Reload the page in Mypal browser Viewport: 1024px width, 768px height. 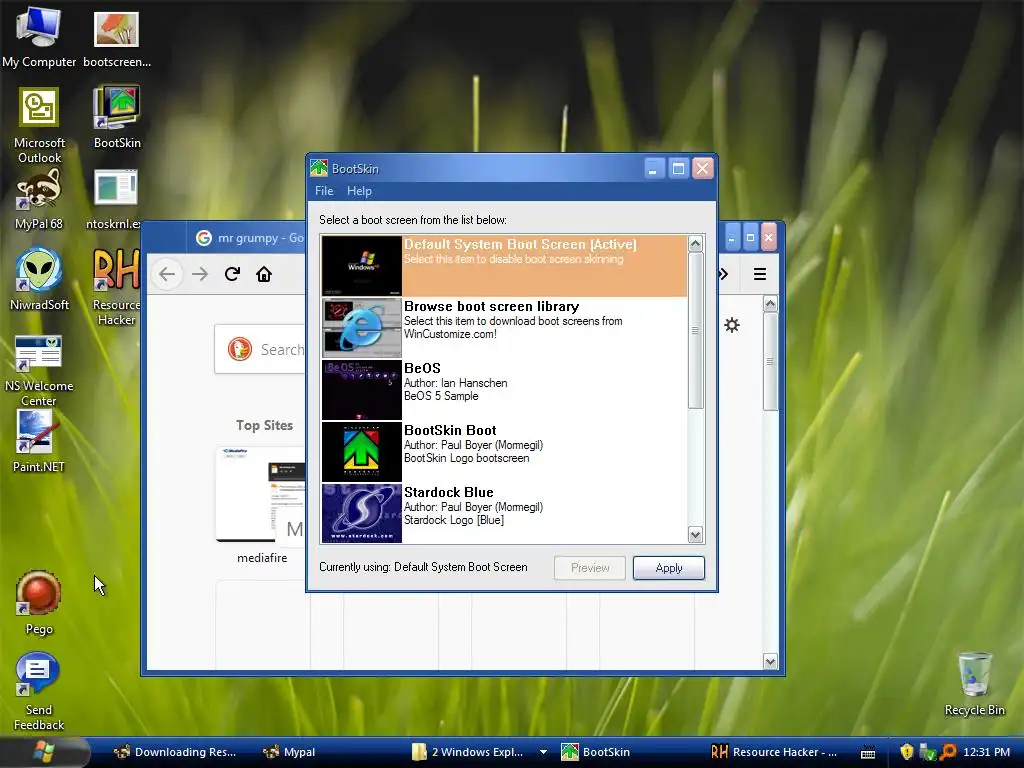click(232, 274)
